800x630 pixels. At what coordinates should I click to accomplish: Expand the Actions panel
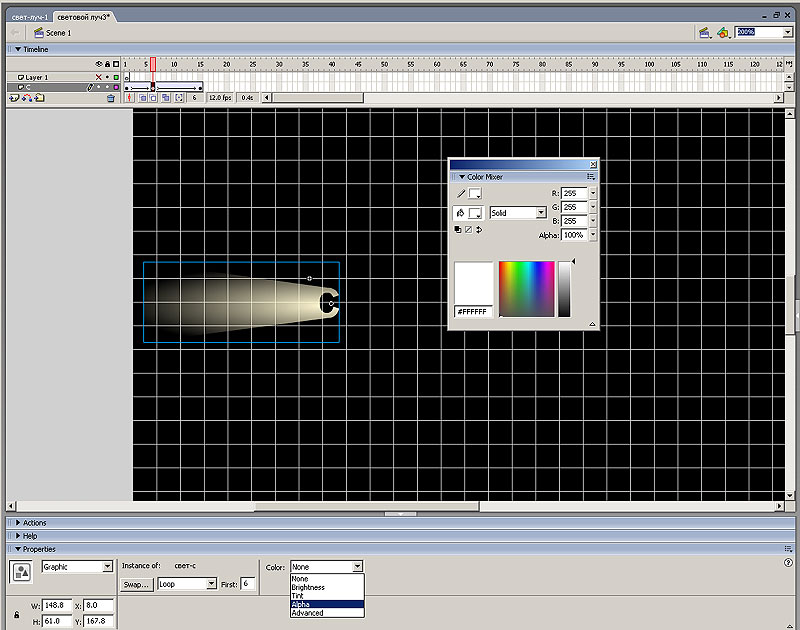pyautogui.click(x=34, y=523)
